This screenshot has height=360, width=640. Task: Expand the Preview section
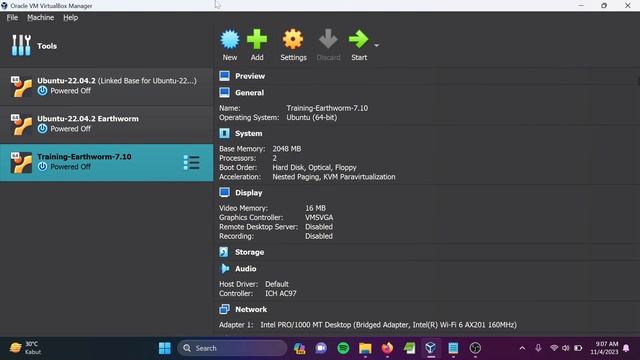[x=250, y=76]
